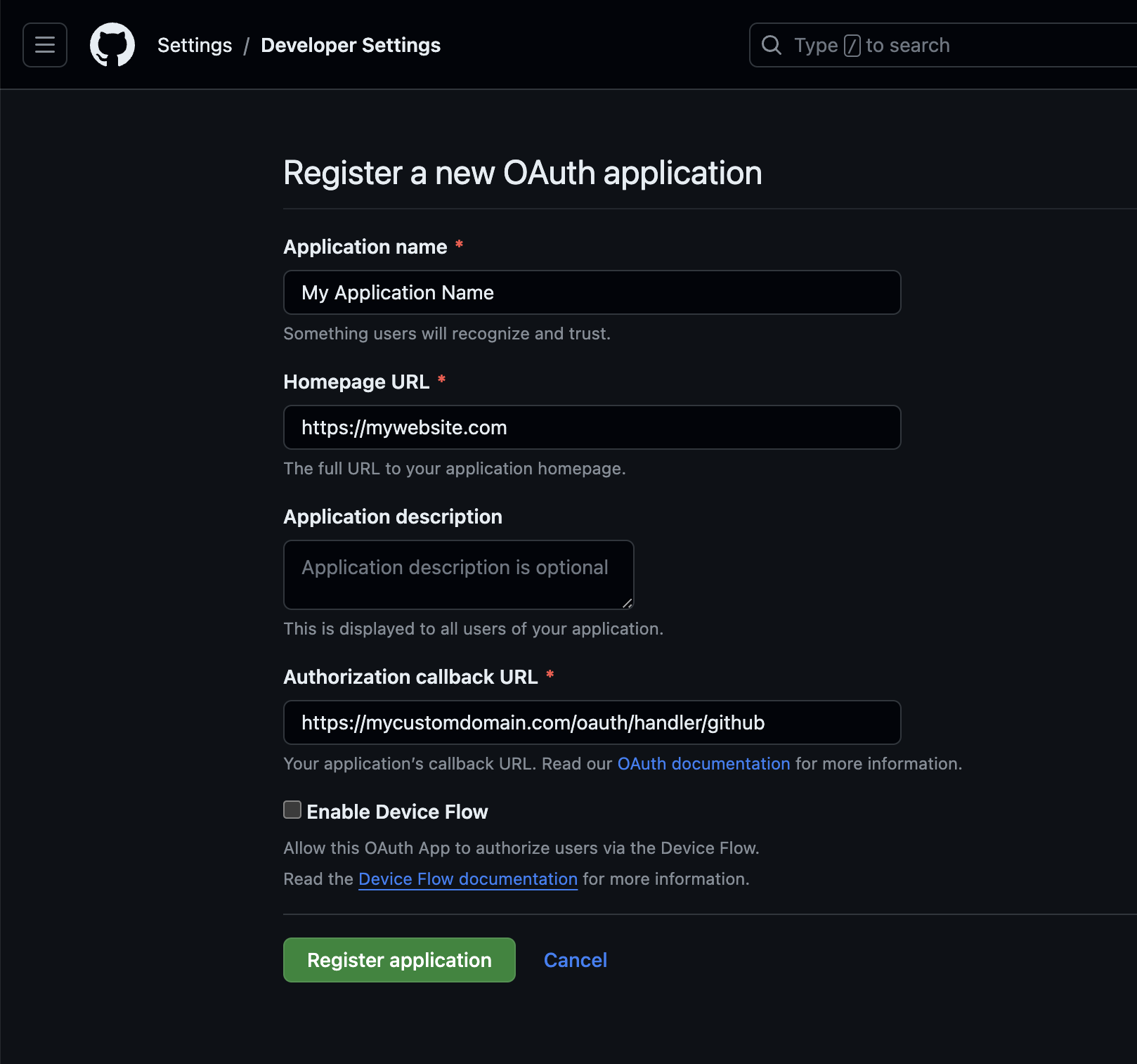Click the GitHub logo
The height and width of the screenshot is (1064, 1137).
click(112, 44)
